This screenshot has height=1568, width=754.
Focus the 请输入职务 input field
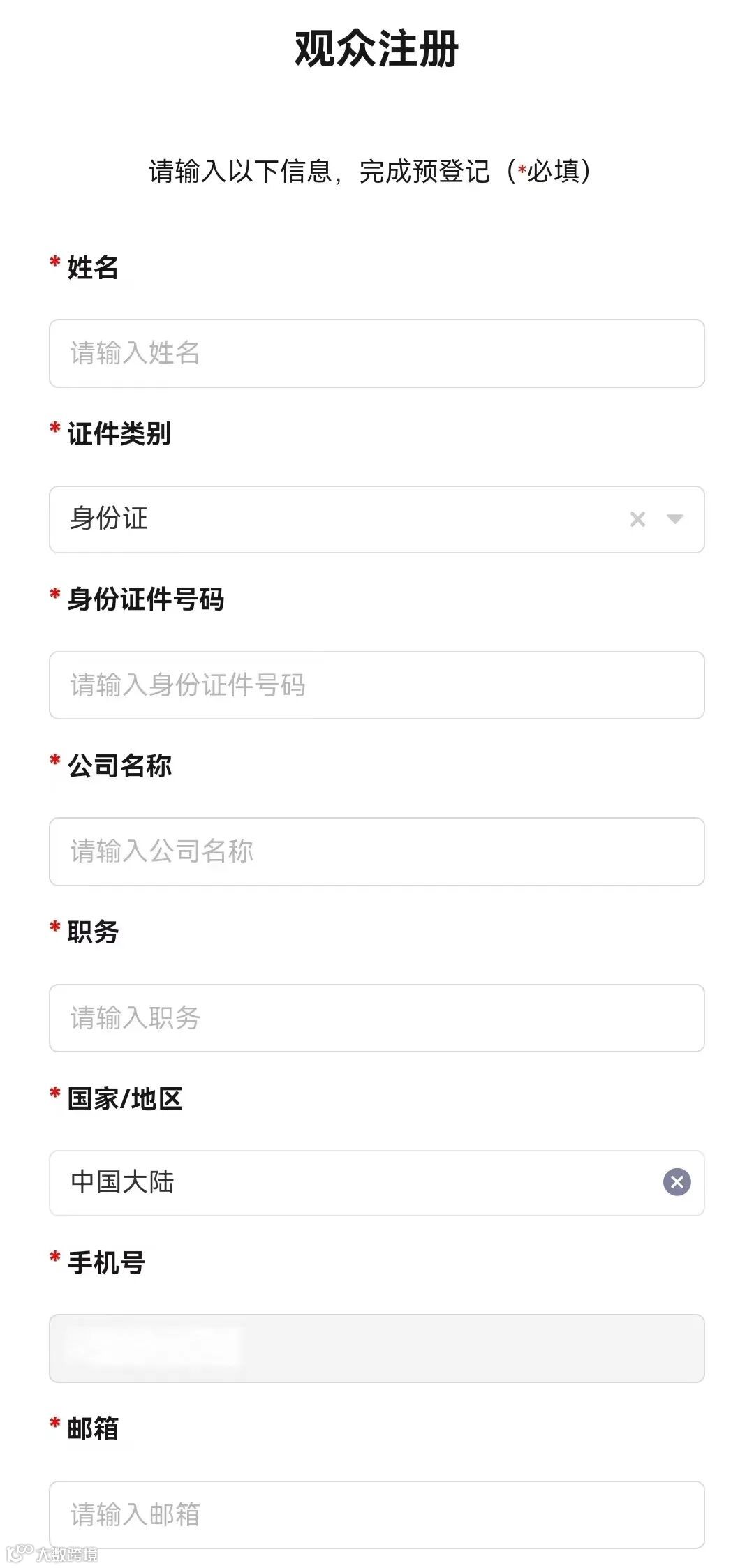(x=377, y=1018)
